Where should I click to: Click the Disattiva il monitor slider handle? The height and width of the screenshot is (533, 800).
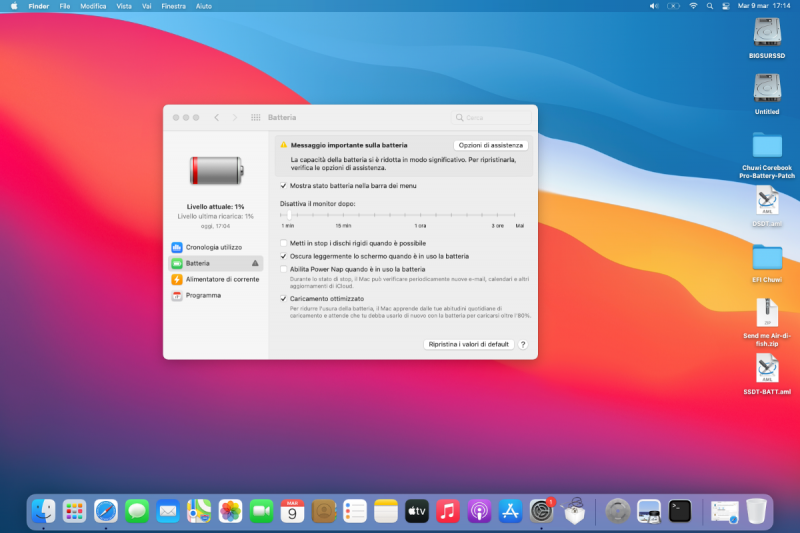pyautogui.click(x=290, y=215)
